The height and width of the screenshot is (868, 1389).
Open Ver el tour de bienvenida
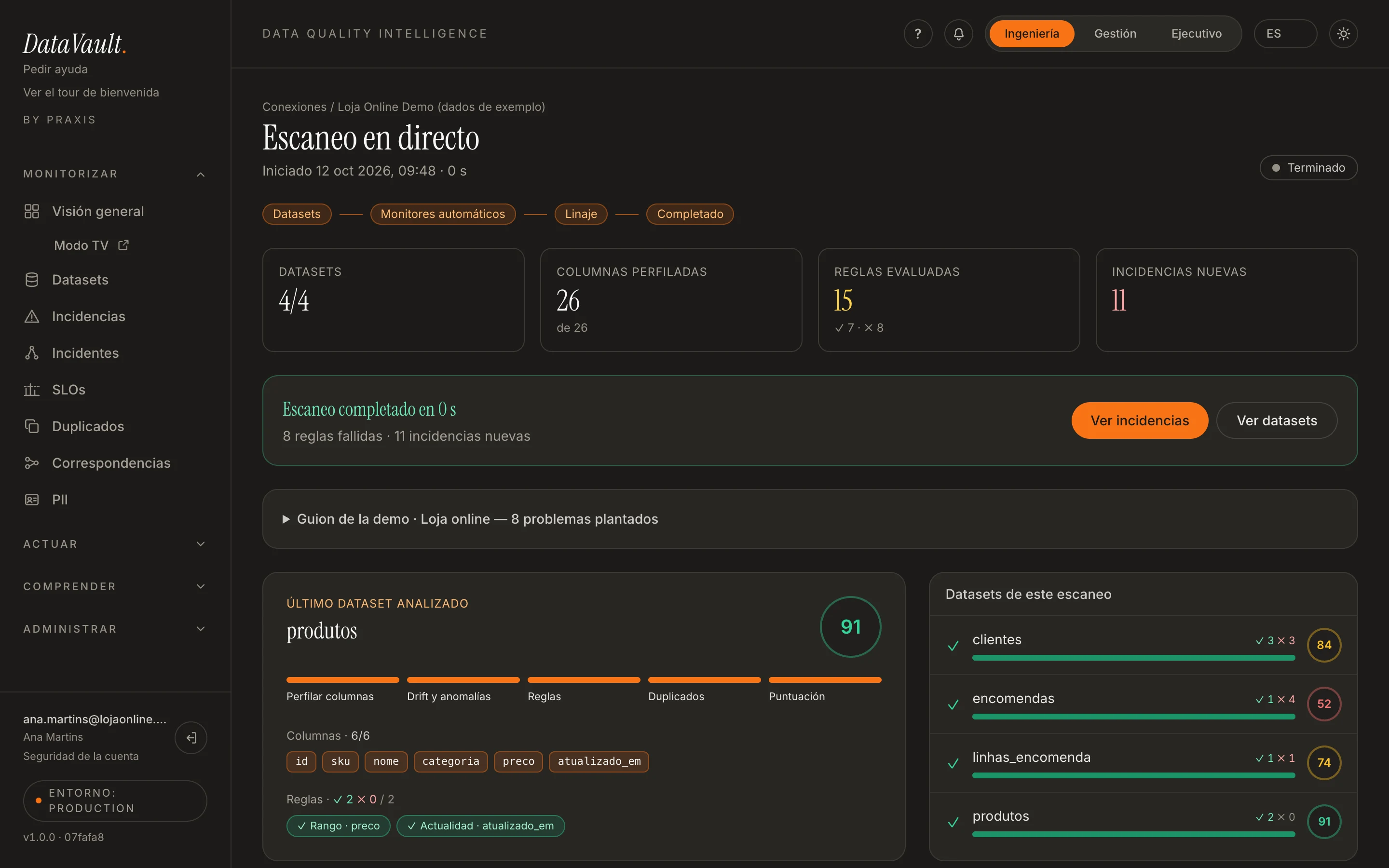point(91,93)
